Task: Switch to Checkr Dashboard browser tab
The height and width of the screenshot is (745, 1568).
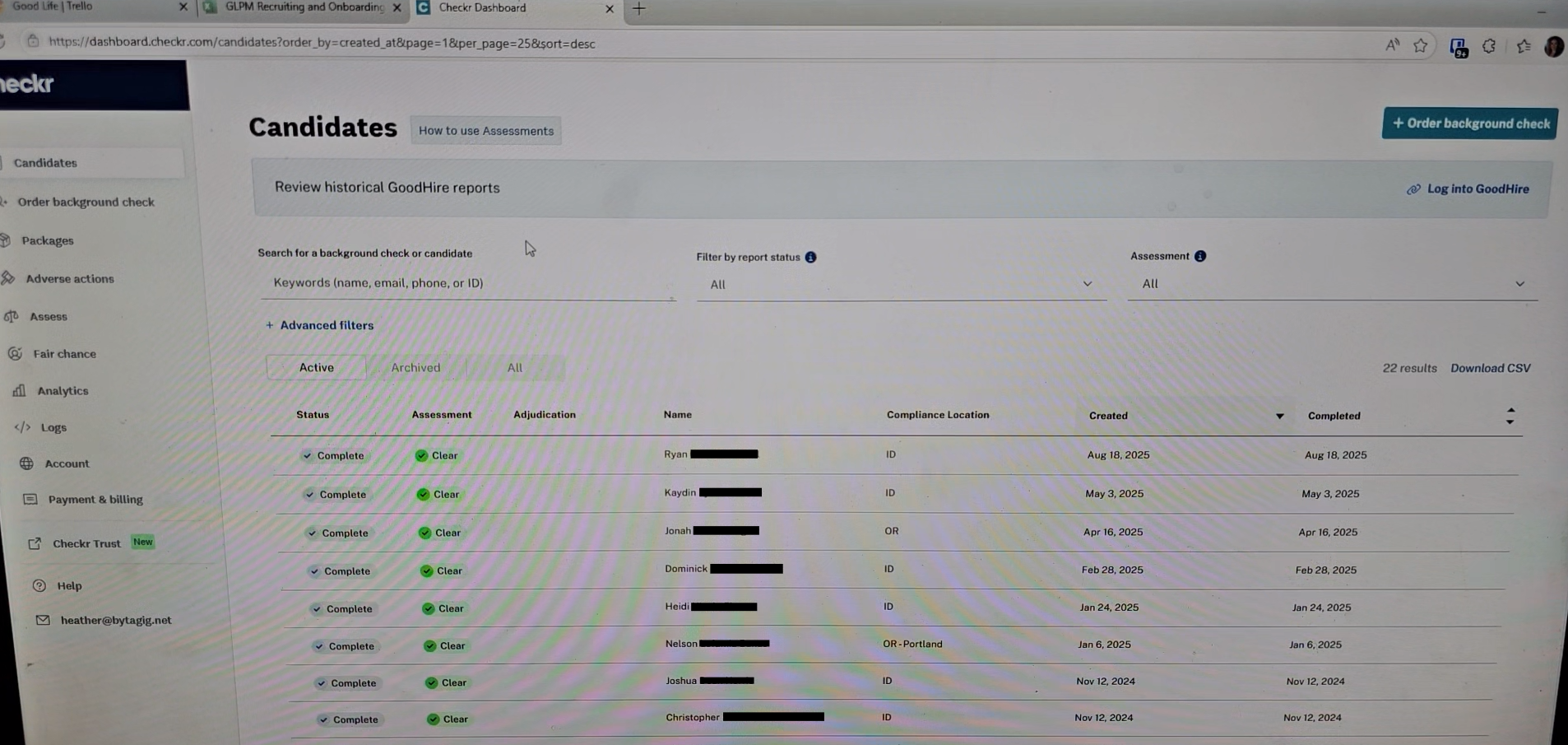Action: coord(516,8)
